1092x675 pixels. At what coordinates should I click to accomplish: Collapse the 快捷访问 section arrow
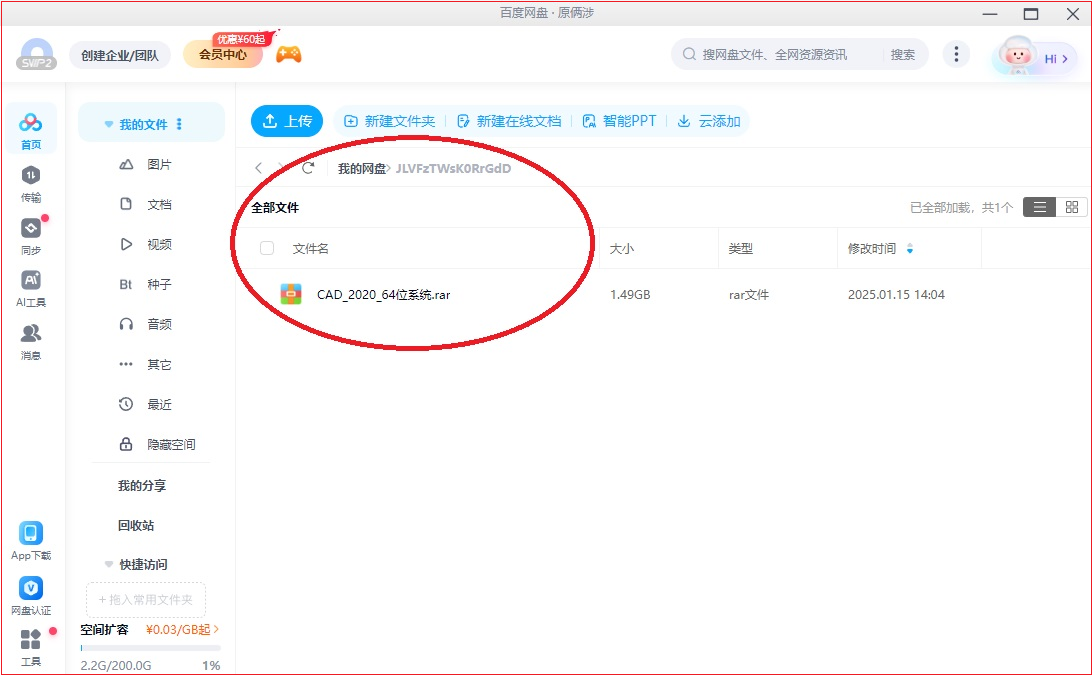coord(109,564)
